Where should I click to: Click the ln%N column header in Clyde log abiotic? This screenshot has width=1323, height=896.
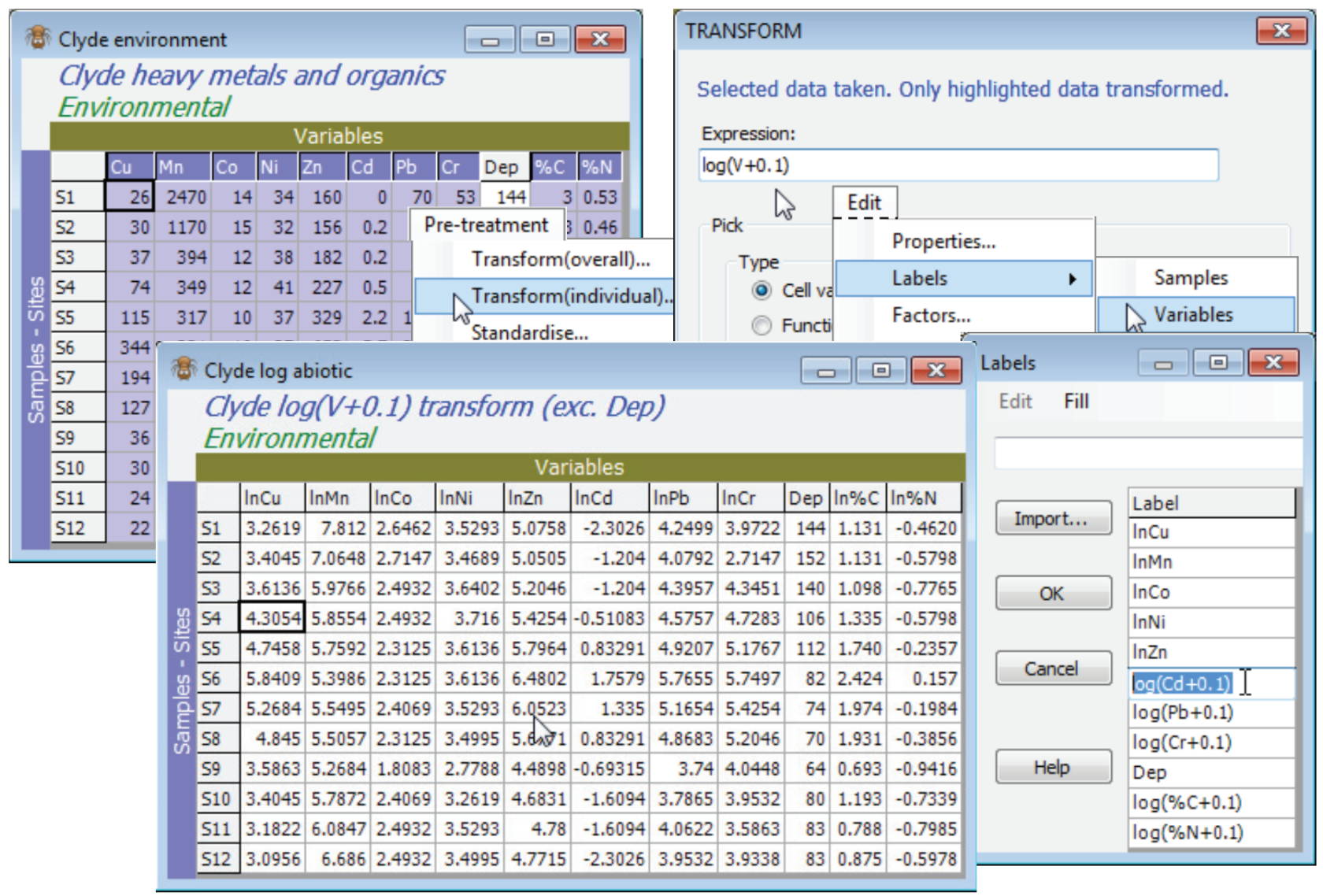[924, 498]
